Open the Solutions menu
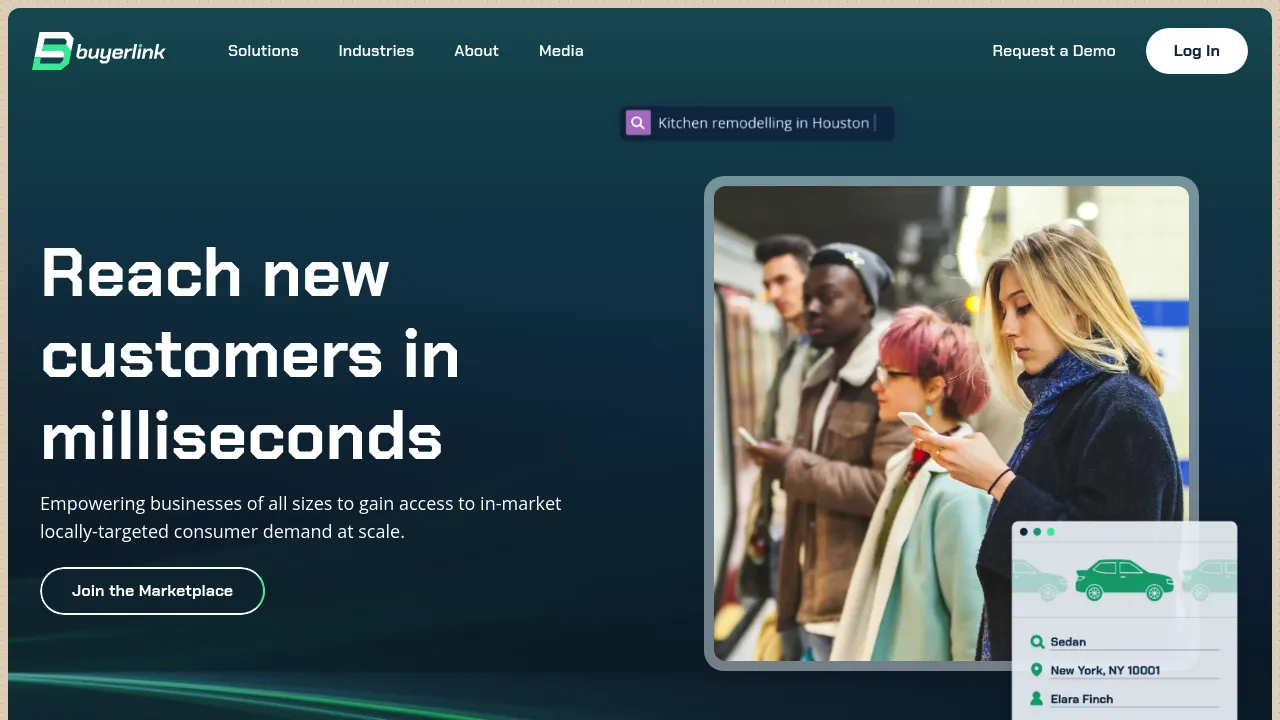 [263, 51]
